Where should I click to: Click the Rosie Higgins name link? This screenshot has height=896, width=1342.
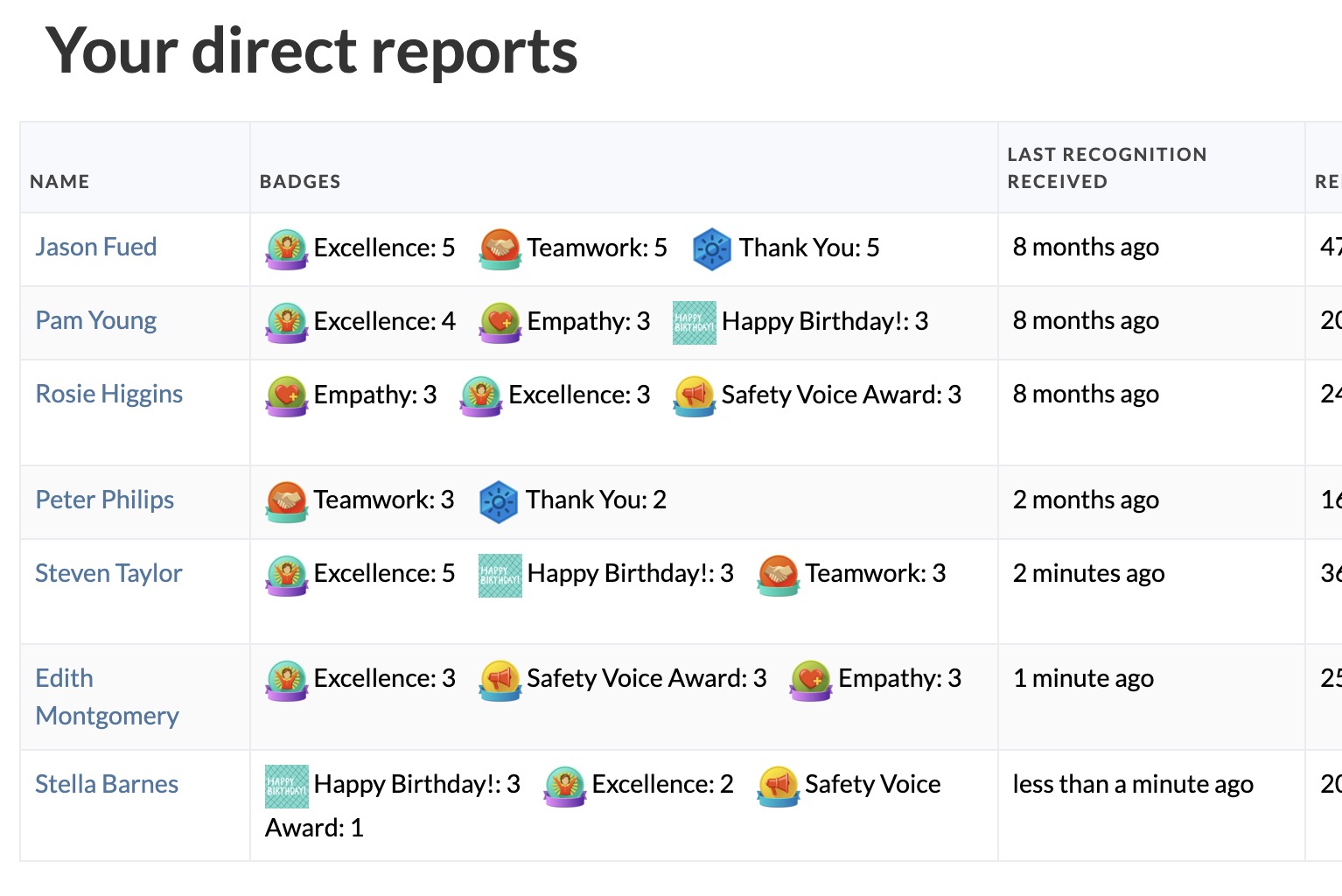coord(108,395)
